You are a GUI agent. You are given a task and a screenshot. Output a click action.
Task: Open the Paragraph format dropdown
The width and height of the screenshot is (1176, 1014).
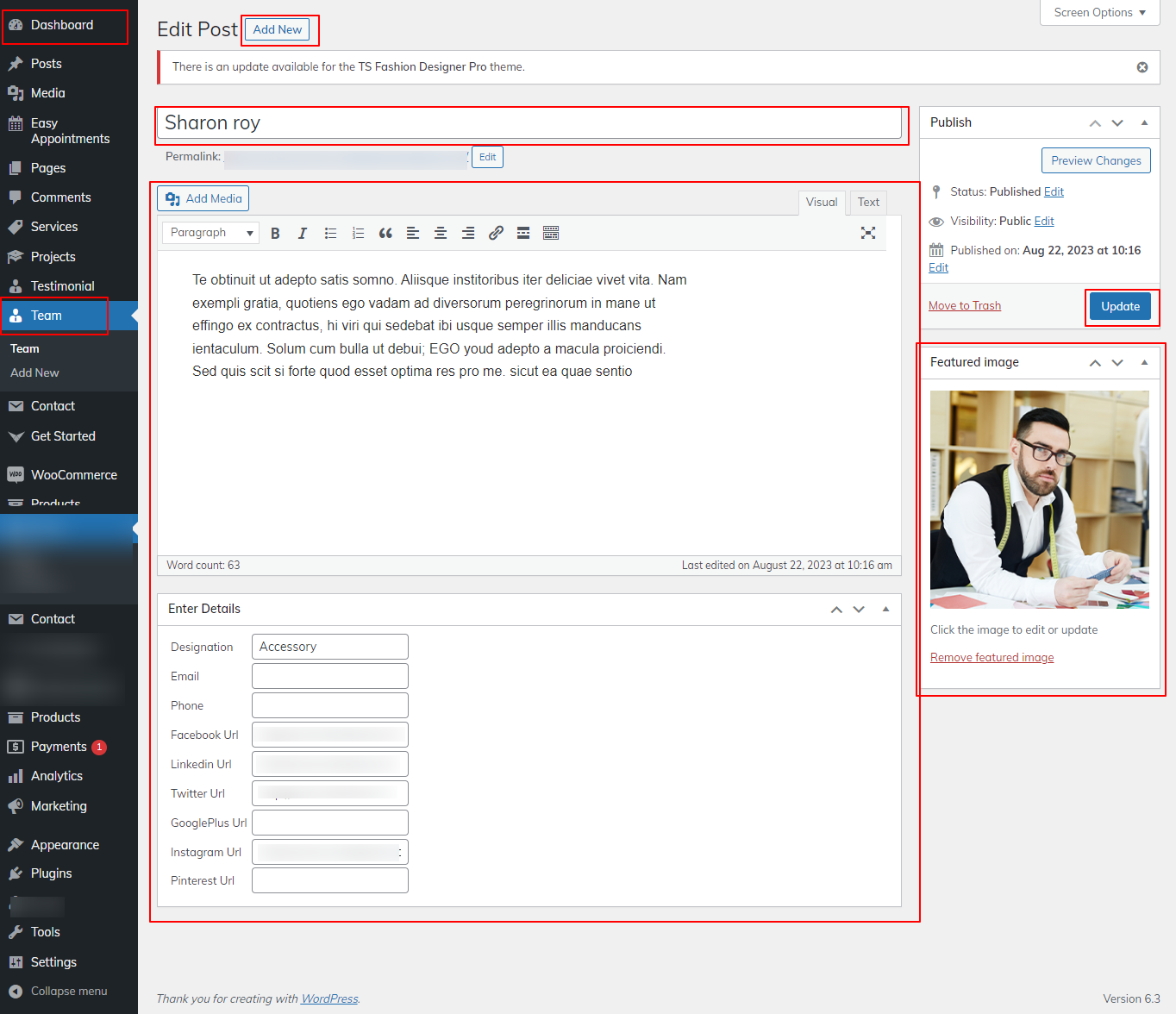click(x=211, y=233)
